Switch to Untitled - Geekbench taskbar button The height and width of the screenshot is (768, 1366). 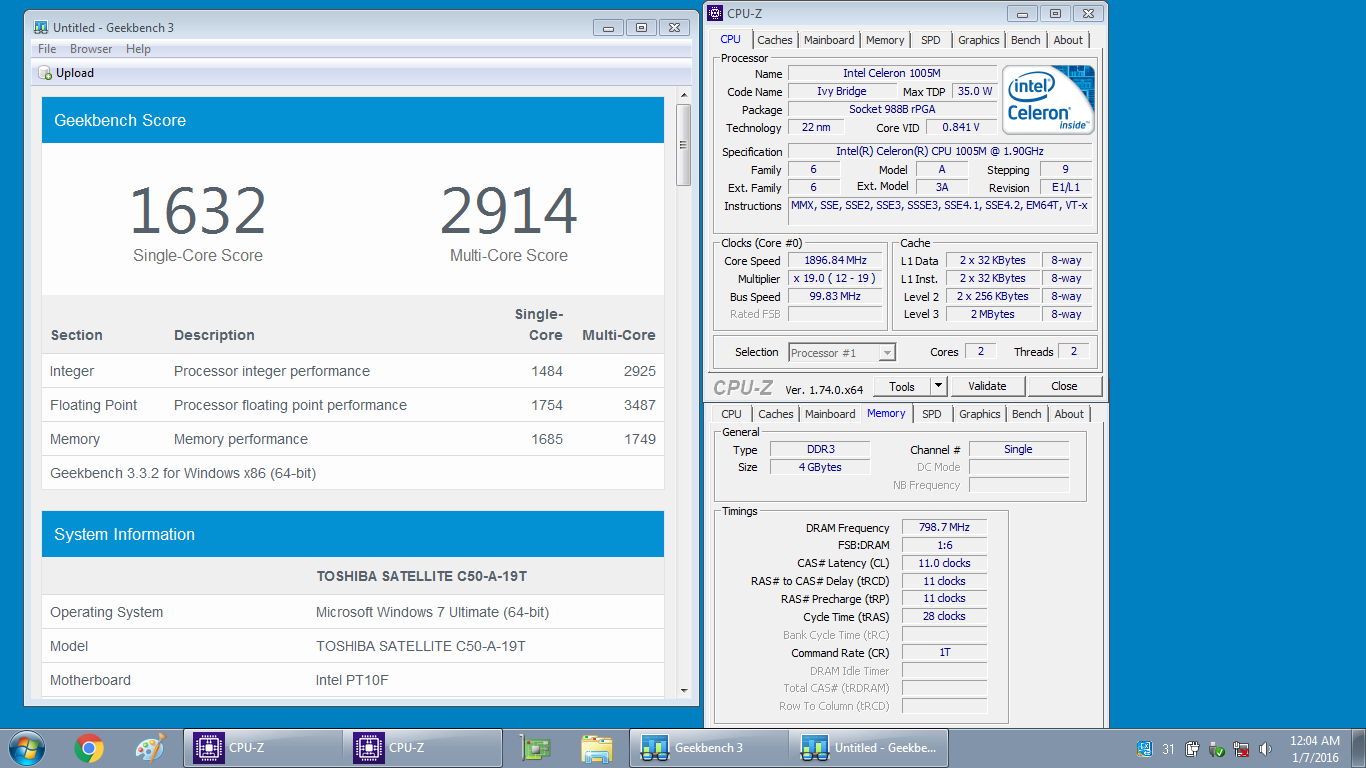(x=869, y=747)
